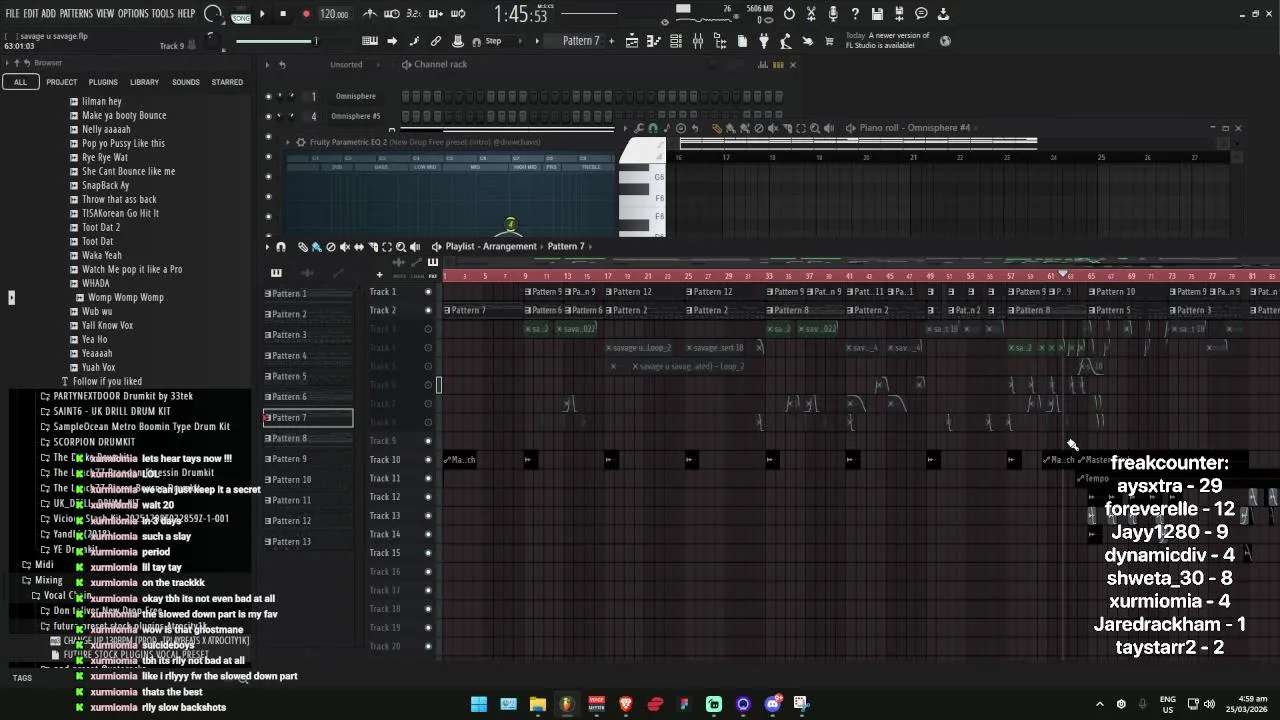Image resolution: width=1280 pixels, height=720 pixels.
Task: Stop playback with the stop button
Action: pos(283,14)
